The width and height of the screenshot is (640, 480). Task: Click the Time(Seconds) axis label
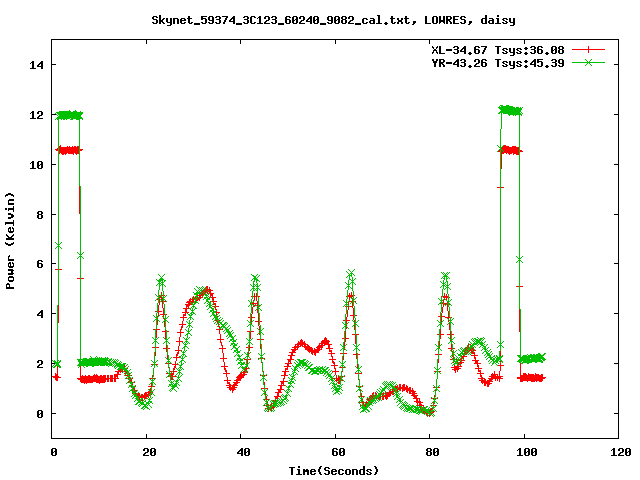tap(334, 471)
